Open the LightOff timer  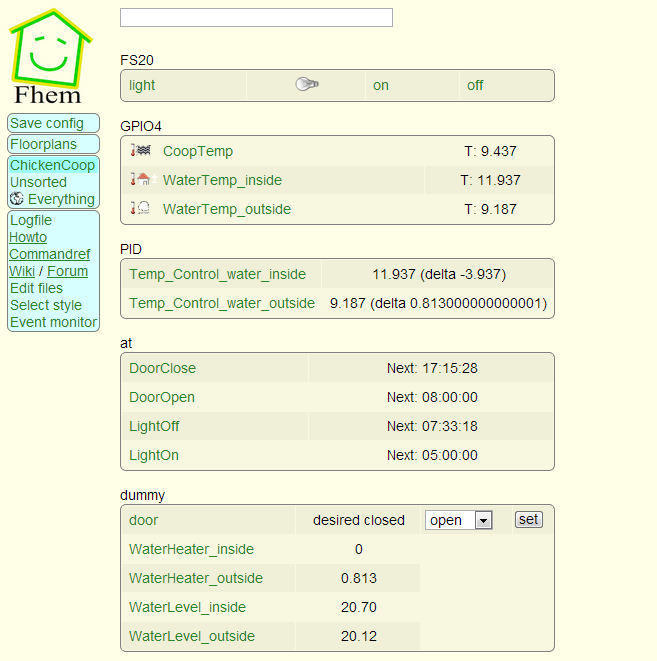pos(154,426)
